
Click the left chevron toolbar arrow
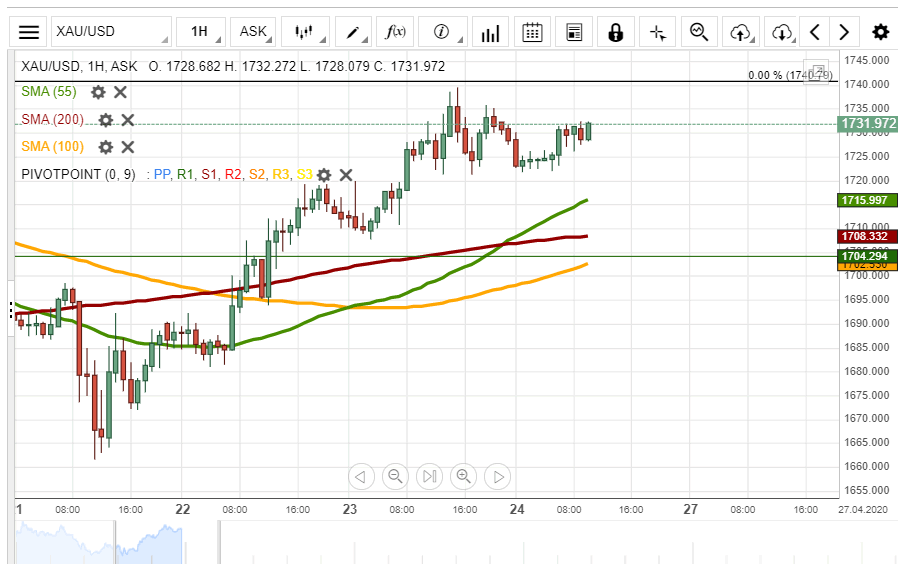(815, 32)
